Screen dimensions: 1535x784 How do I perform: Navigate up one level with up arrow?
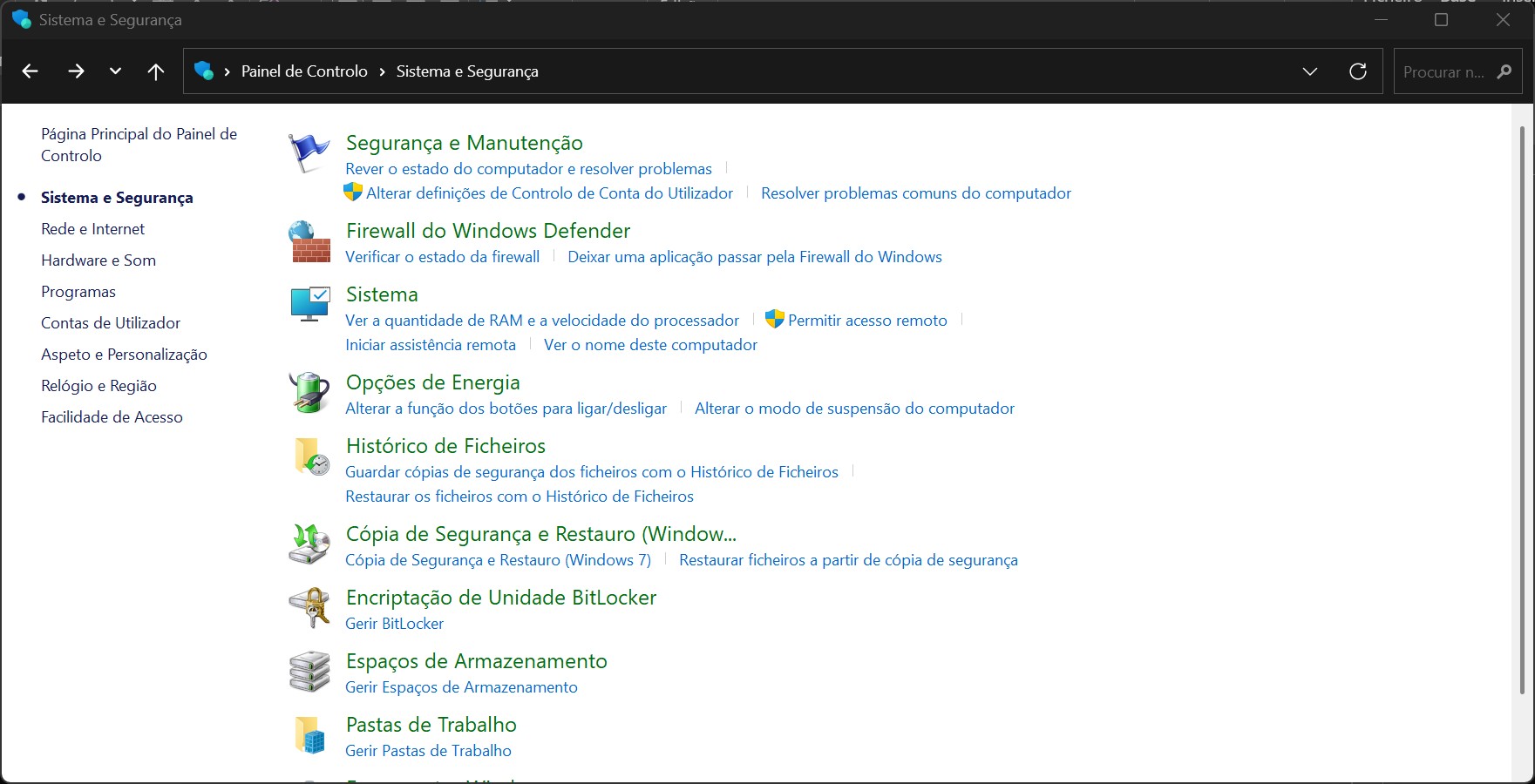156,71
